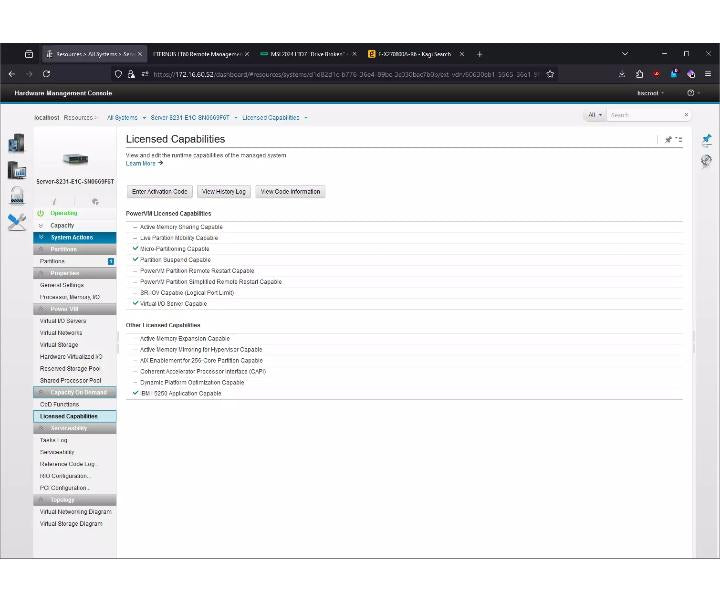Bookmark this page with the star icon
720x600 pixels.
click(550, 74)
